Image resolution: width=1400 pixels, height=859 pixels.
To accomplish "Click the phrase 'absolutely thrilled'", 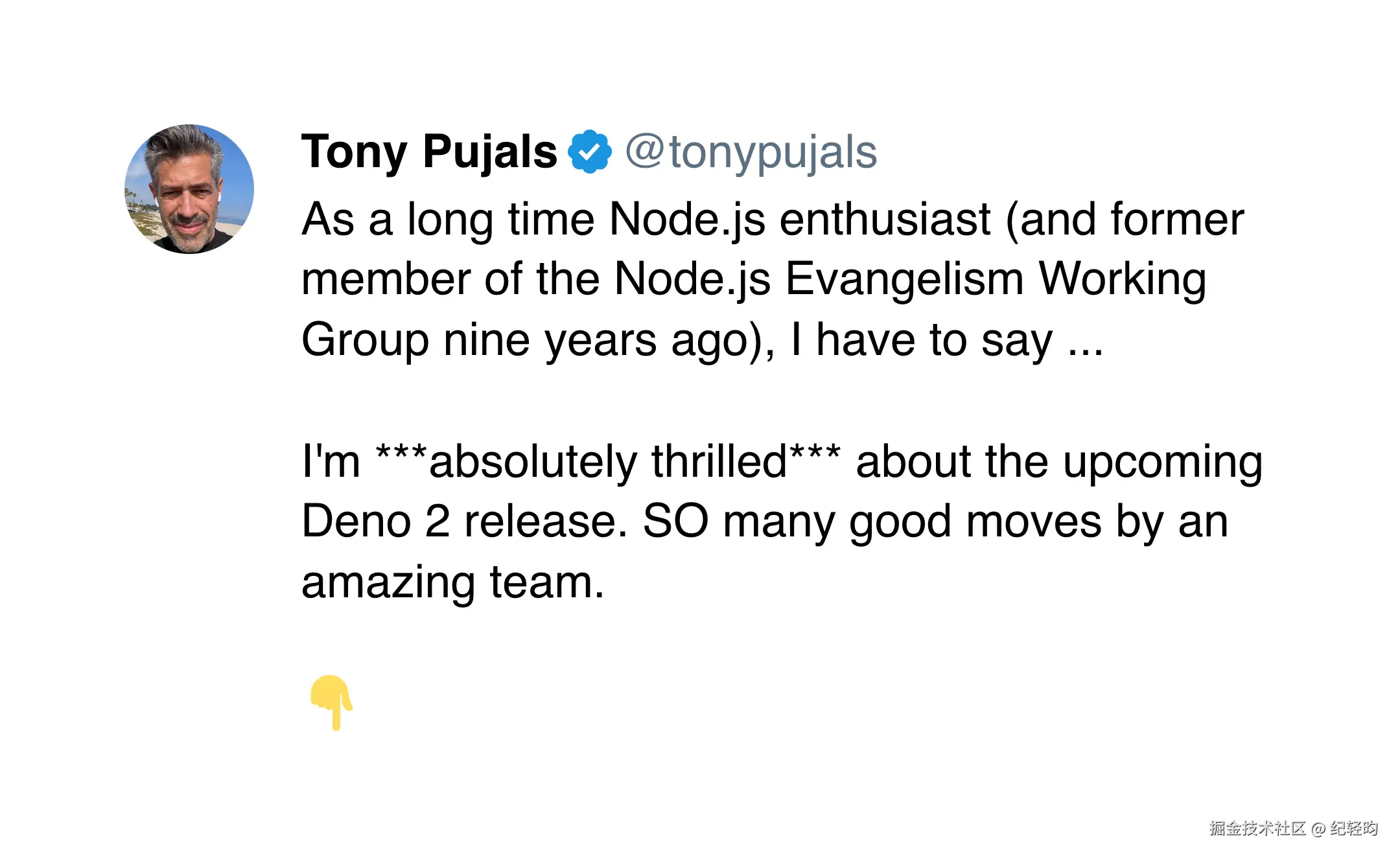I will coord(608,462).
